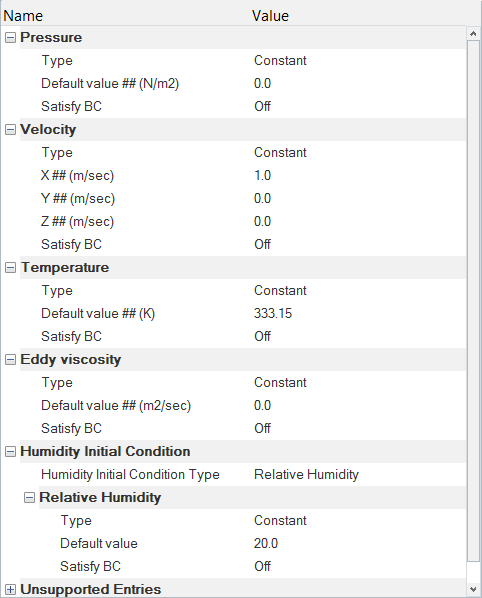
Task: Edit Eddy viscosity Default value 0.0
Action: 262,405
